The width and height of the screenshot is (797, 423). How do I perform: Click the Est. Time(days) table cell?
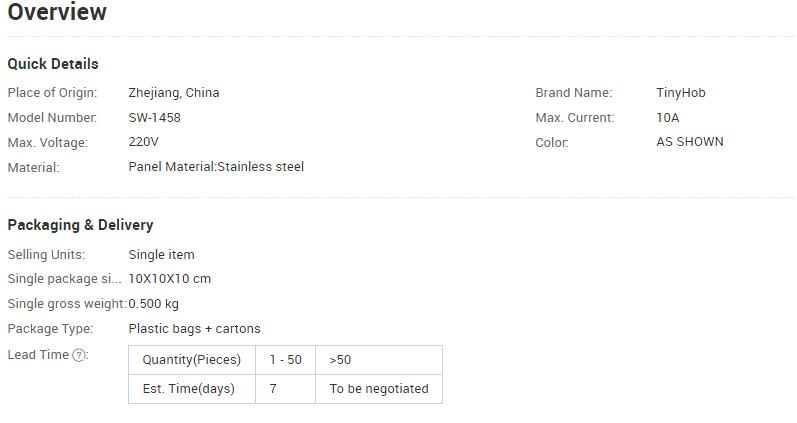click(x=192, y=389)
